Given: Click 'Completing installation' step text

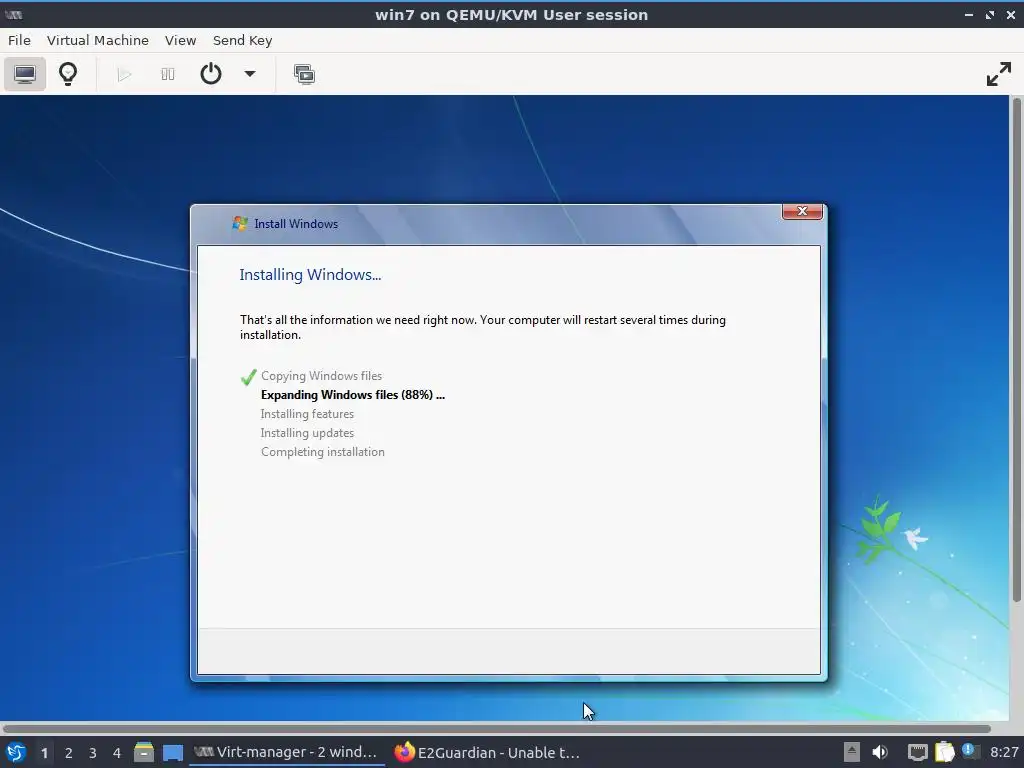Looking at the screenshot, I should point(323,452).
